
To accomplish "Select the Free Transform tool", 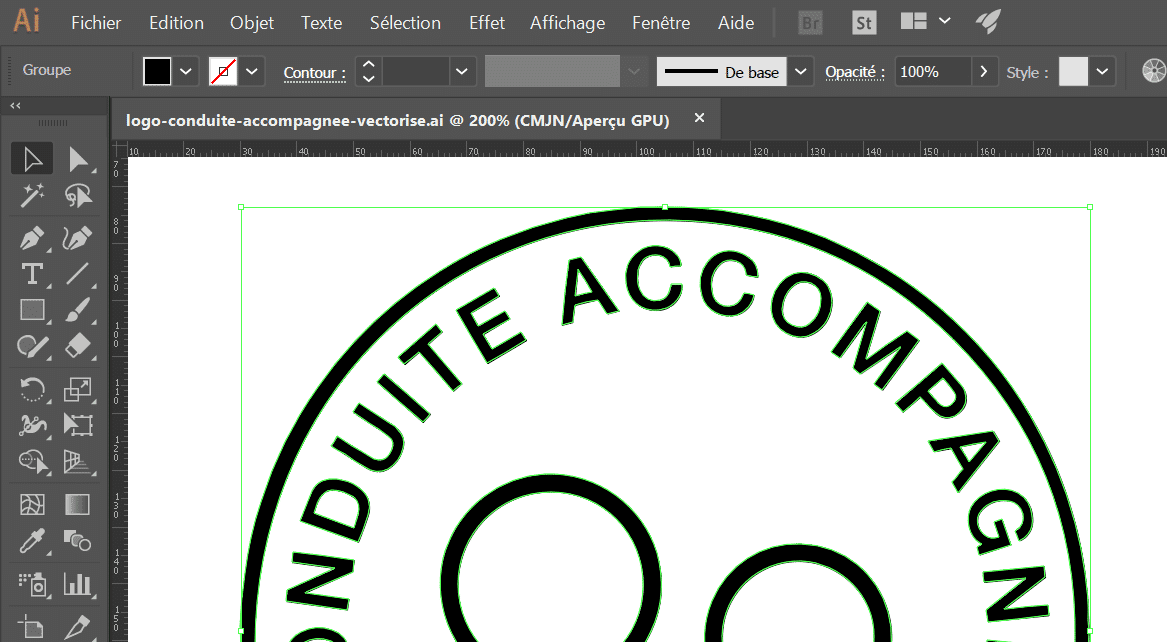I will coord(77,425).
